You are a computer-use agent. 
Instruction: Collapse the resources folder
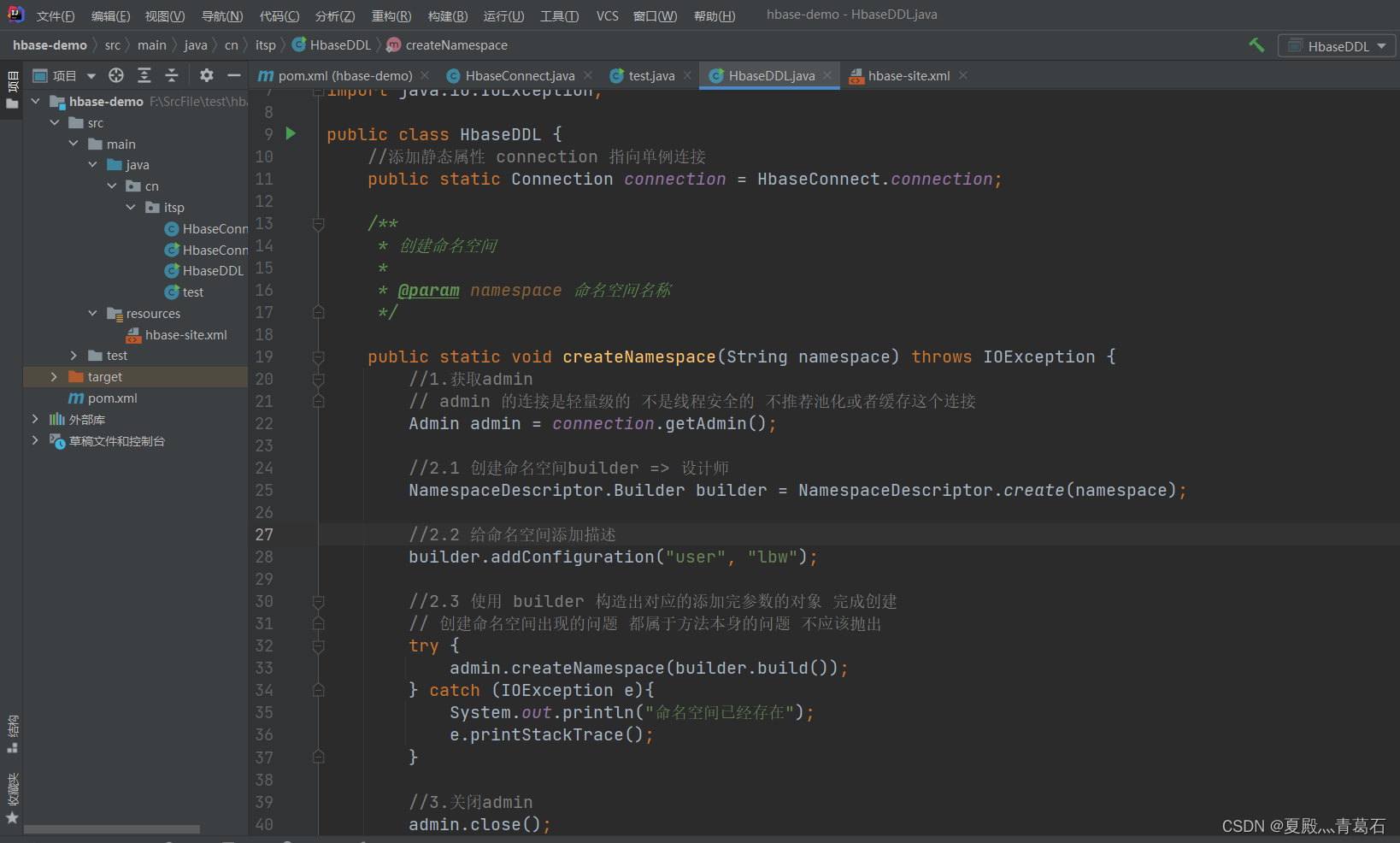[92, 313]
